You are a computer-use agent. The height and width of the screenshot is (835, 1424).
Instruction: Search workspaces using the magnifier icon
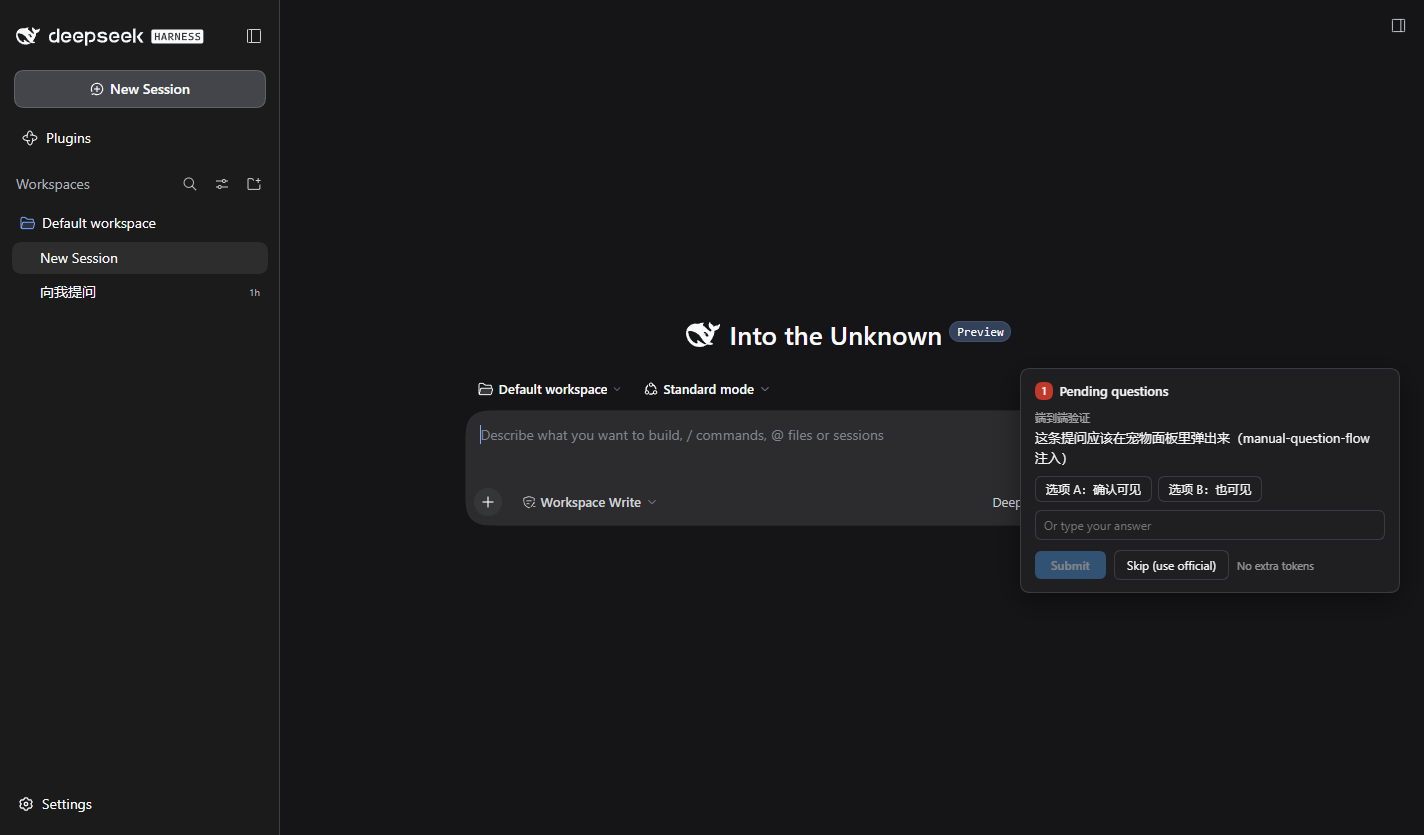point(190,184)
